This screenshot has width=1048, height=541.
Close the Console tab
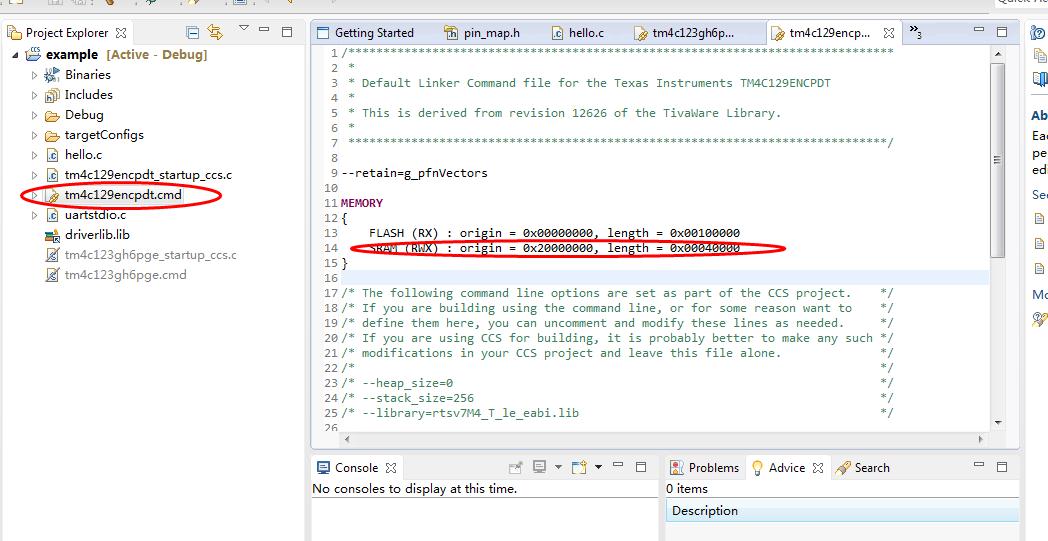(x=391, y=468)
